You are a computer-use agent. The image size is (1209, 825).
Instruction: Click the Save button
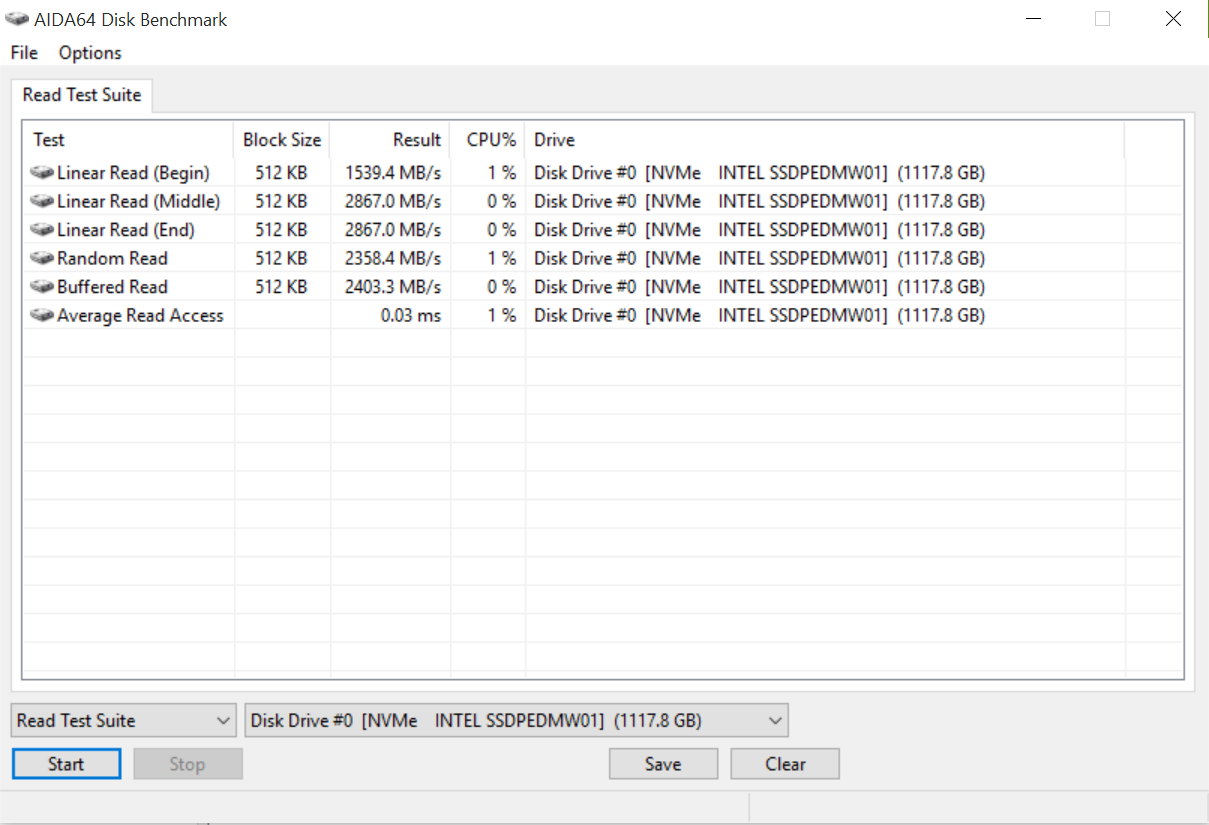663,764
